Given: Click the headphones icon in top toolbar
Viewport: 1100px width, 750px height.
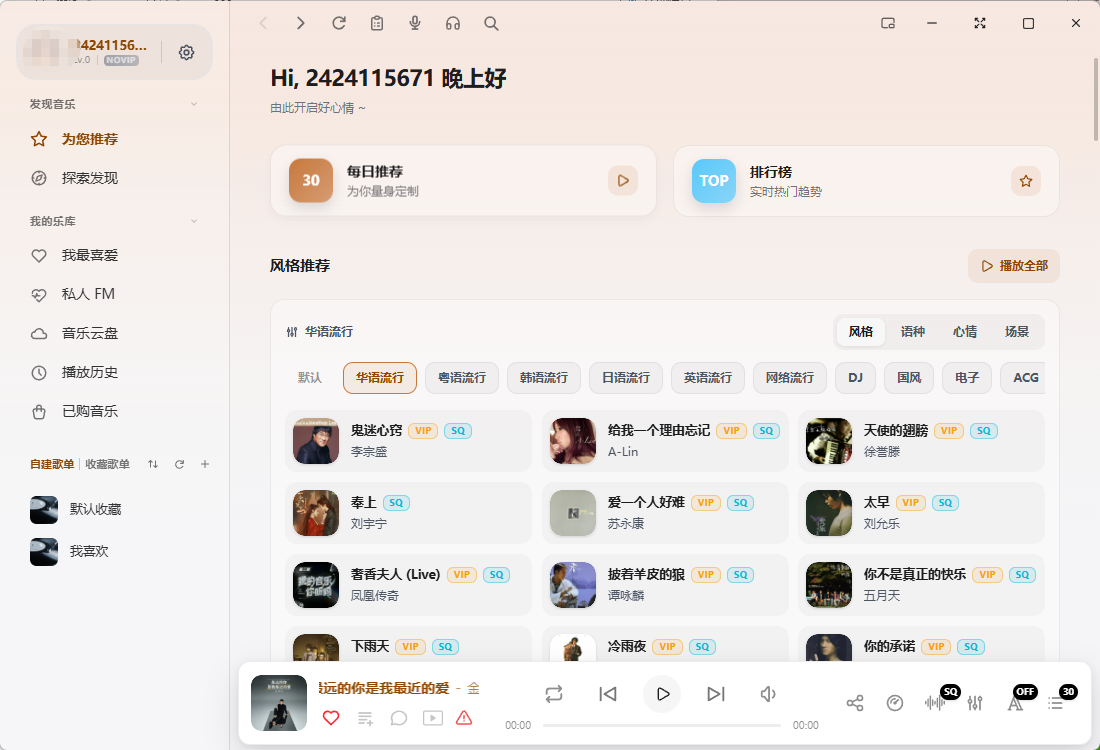Looking at the screenshot, I should [452, 23].
